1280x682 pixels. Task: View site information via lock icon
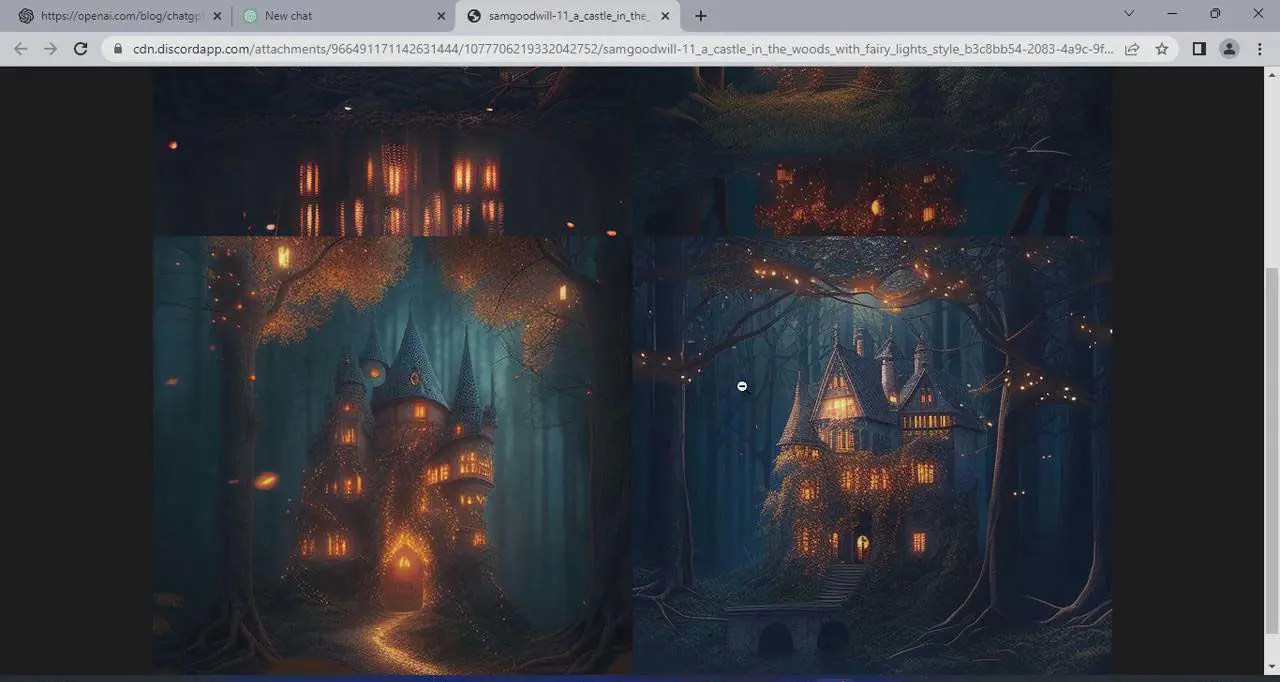coord(118,49)
